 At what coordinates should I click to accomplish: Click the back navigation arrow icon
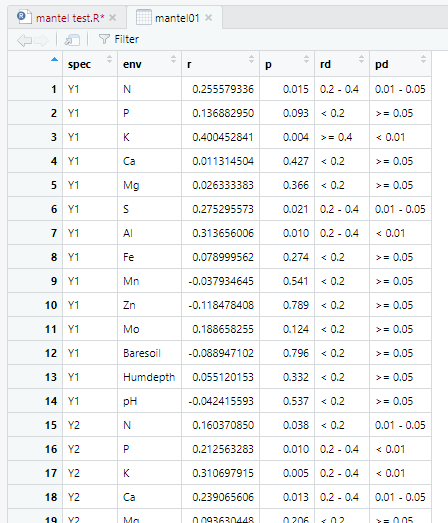point(24,40)
